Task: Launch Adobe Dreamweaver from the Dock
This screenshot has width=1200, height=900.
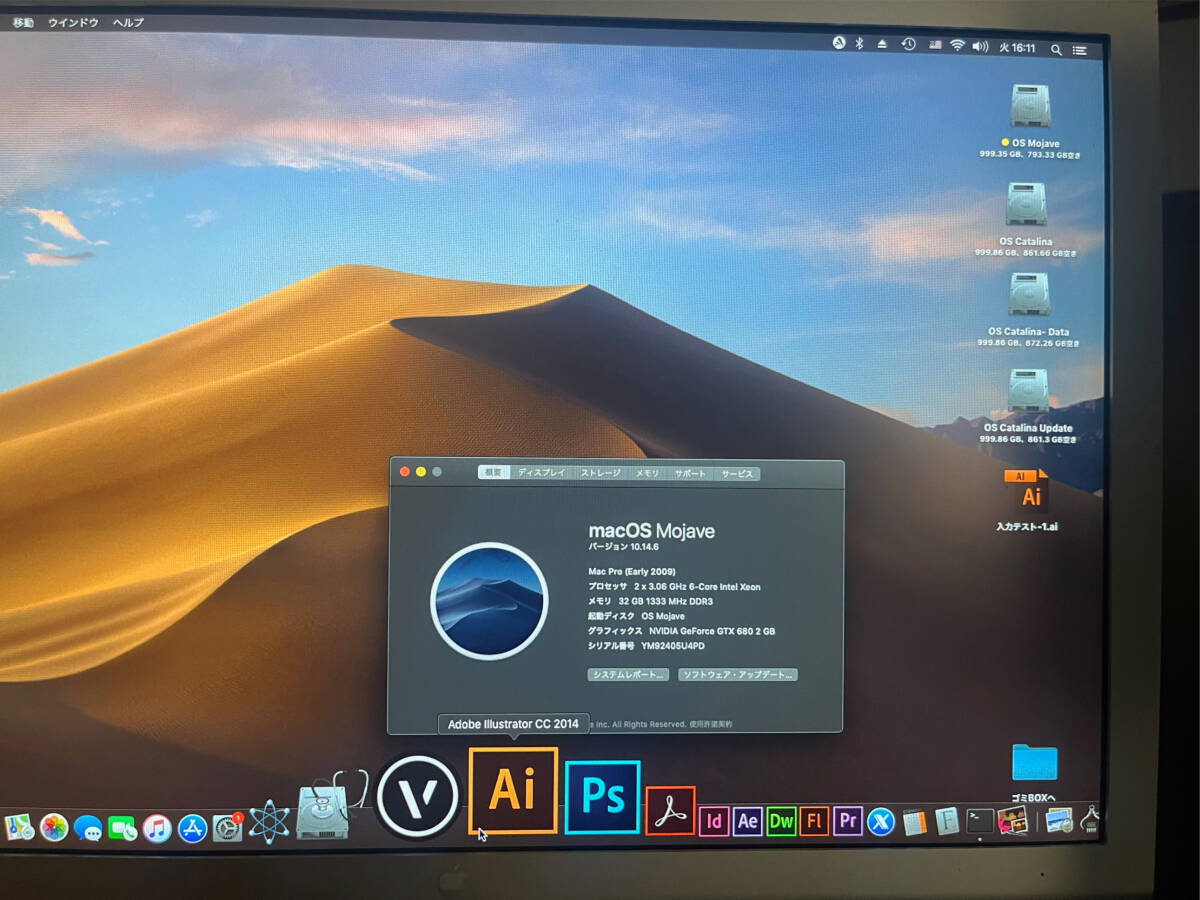Action: [x=781, y=821]
